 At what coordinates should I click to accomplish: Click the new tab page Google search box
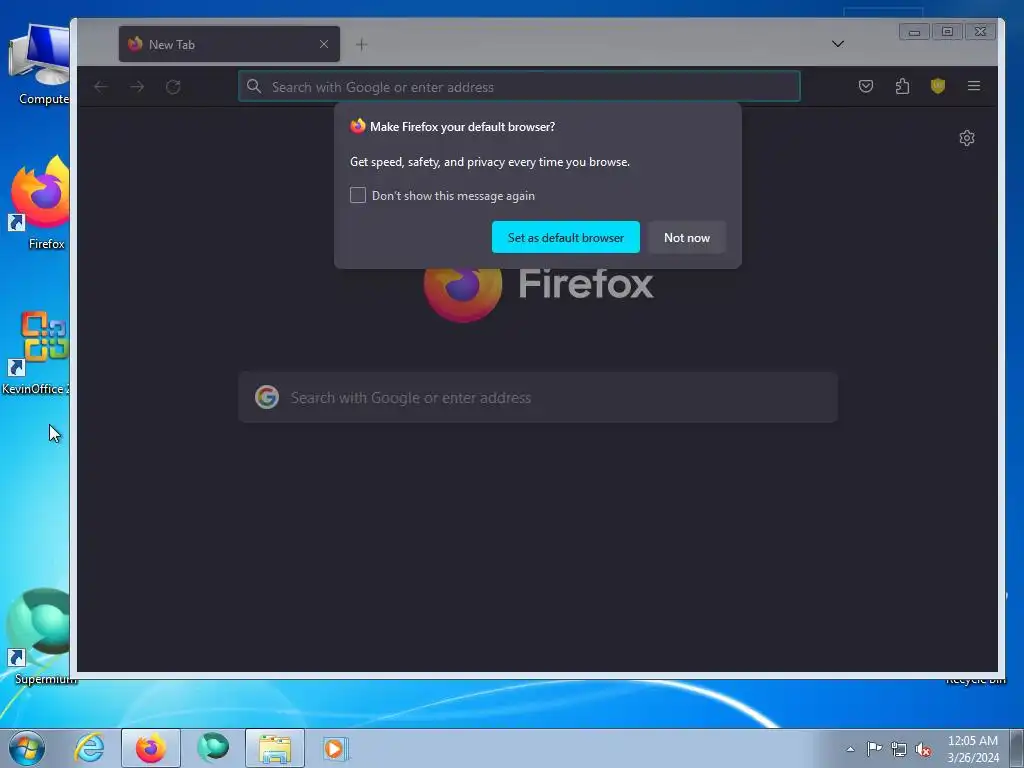[538, 397]
